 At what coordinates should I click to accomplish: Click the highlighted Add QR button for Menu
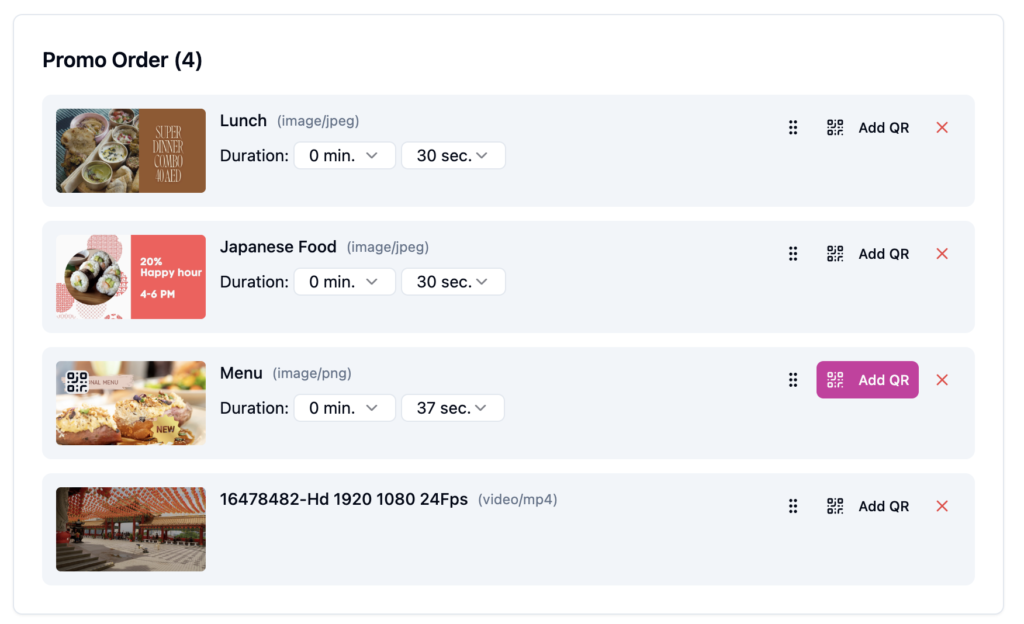(868, 380)
